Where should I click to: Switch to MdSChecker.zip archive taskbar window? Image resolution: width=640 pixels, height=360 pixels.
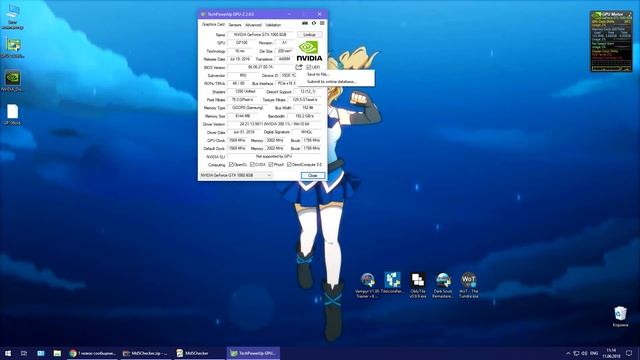[x=145, y=353]
